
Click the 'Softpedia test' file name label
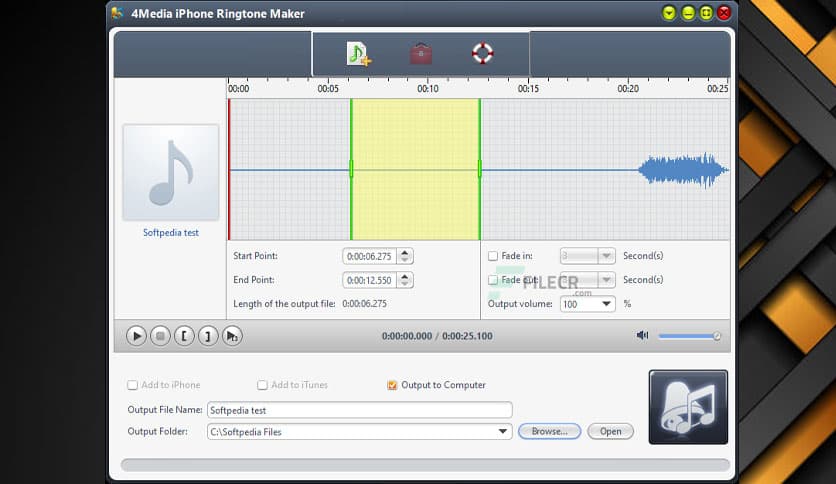171,232
